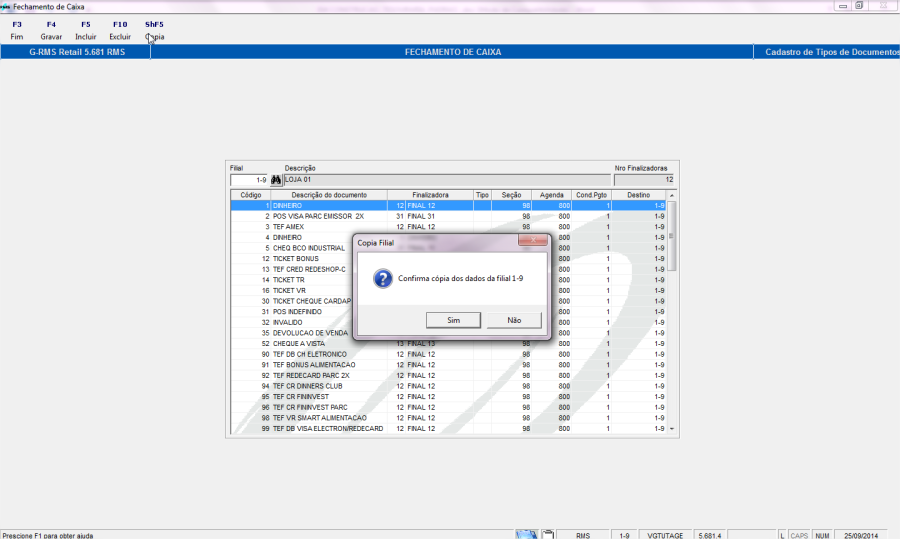
Task: Click the scroll down arrow in the table
Action: click(672, 429)
